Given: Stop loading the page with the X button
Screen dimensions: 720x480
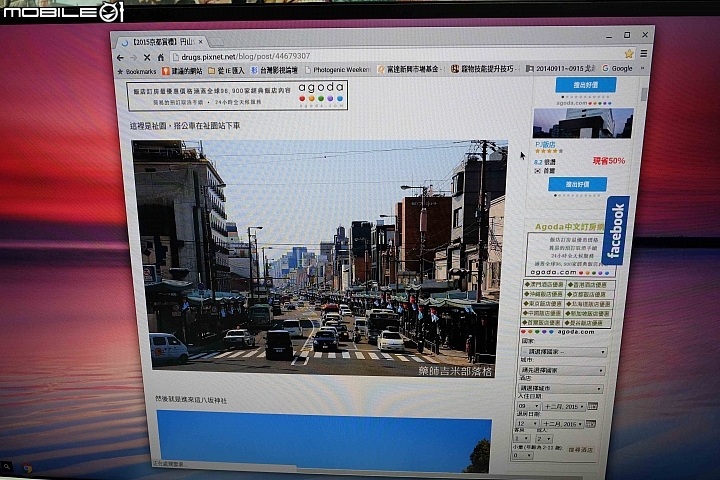Looking at the screenshot, I should tap(147, 57).
